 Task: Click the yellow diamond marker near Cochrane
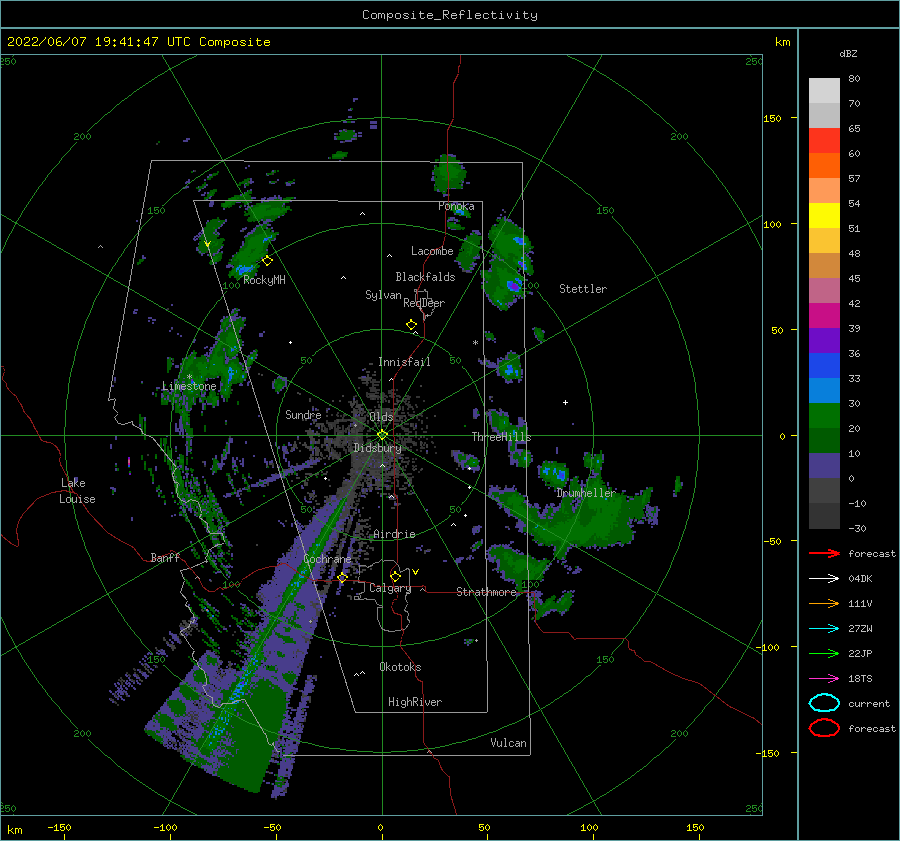342,577
